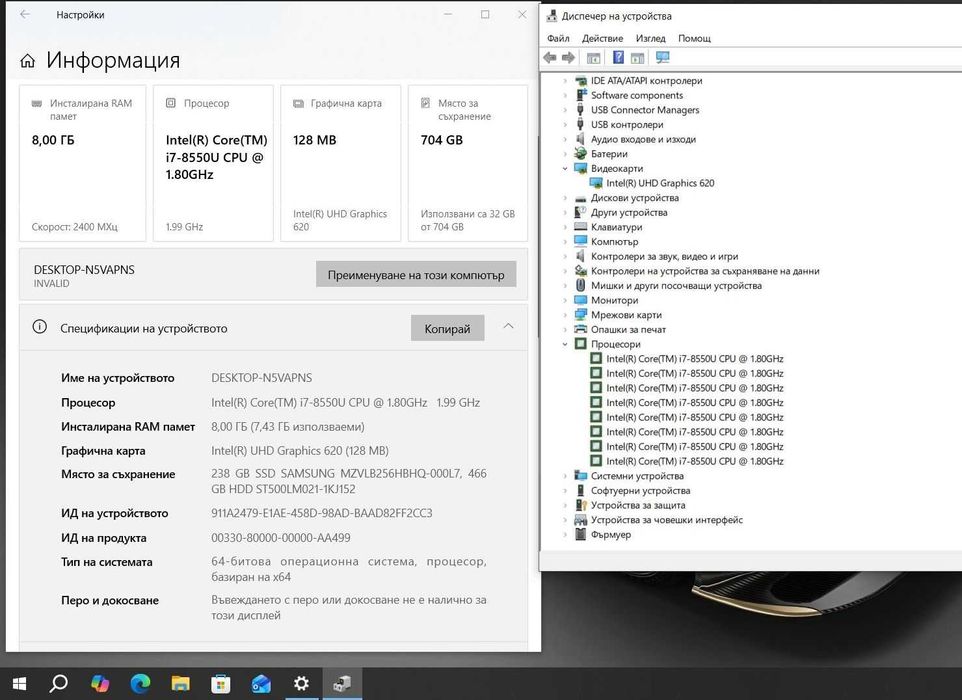Collapse the Видеокарти node
Screen dimensions: 962x700
coord(565,168)
